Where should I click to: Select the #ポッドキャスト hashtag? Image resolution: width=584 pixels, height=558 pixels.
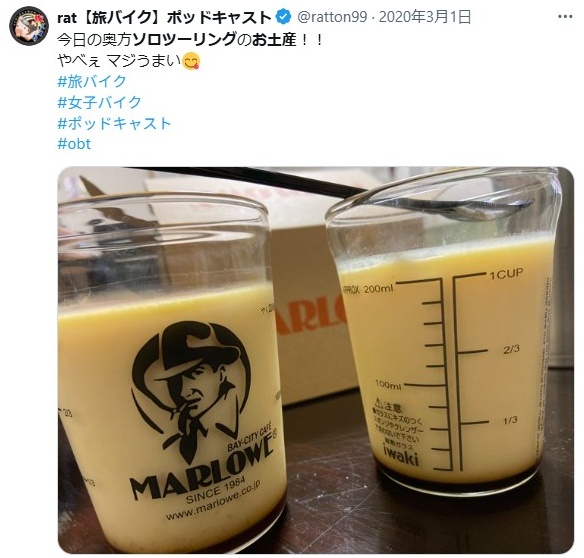pyautogui.click(x=114, y=123)
